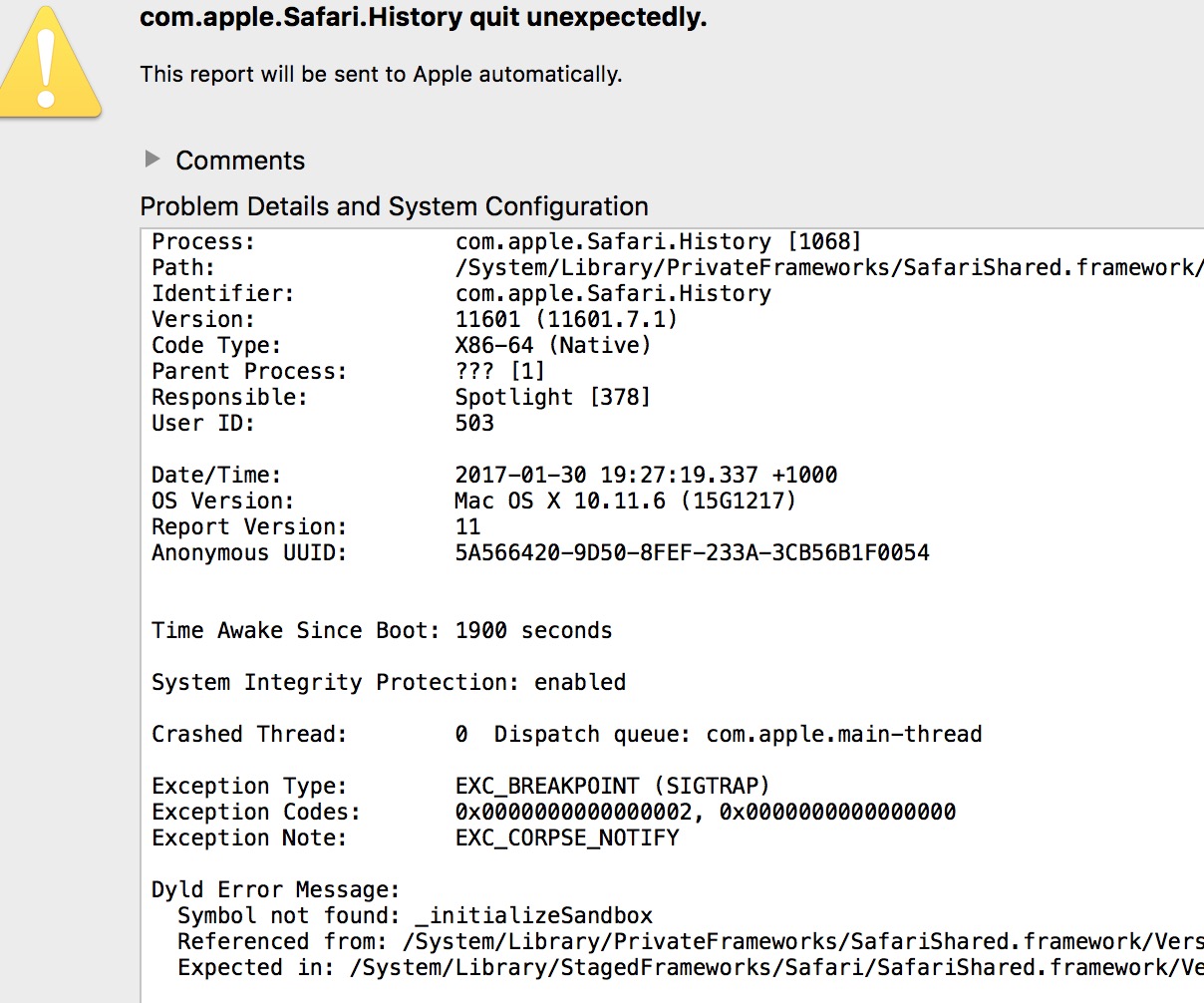
Task: Click 'This report will be sent to Apple automatically' text
Action: (381, 75)
